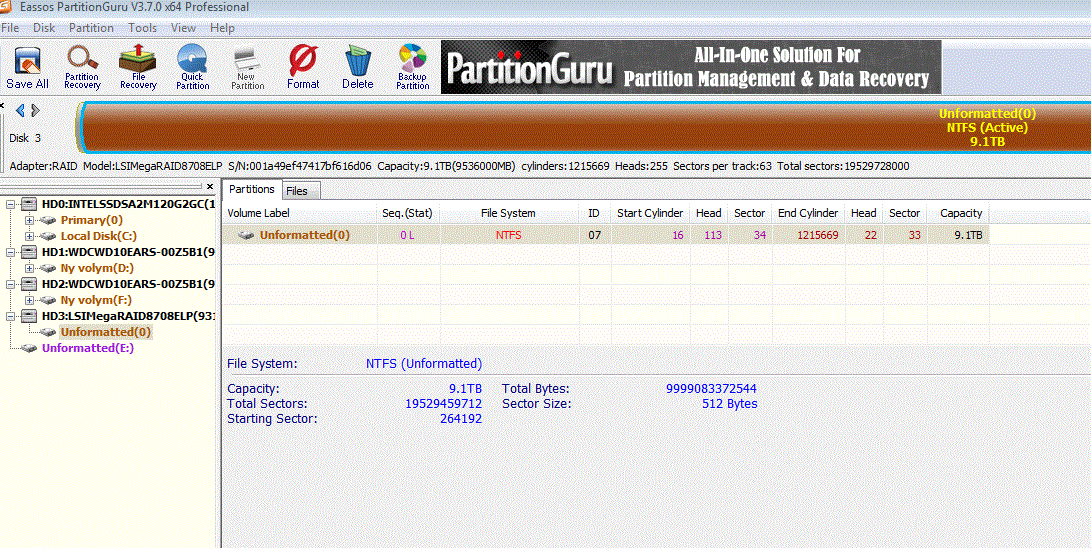Image resolution: width=1091 pixels, height=548 pixels.
Task: Collapse the HD1 WDCWD10EARS node
Action: point(10,252)
